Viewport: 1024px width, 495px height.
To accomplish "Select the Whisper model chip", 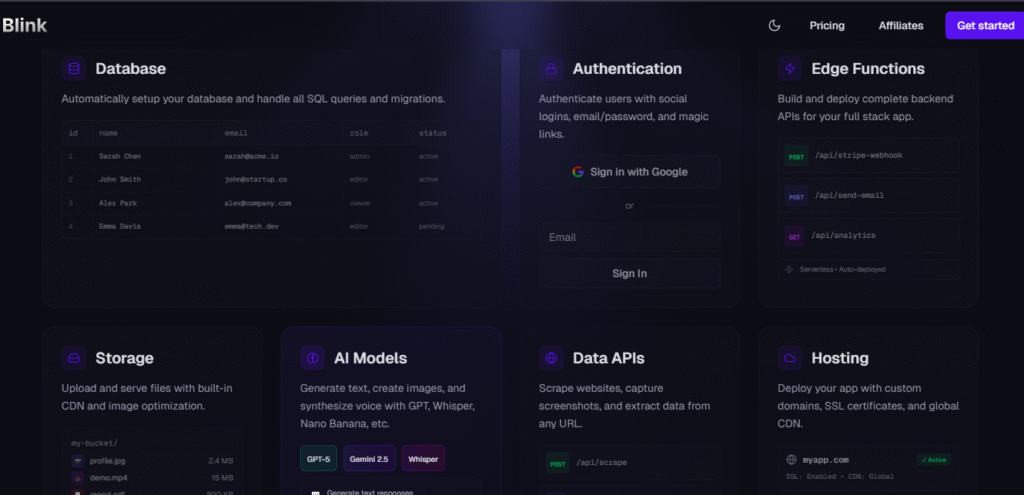I will (423, 459).
